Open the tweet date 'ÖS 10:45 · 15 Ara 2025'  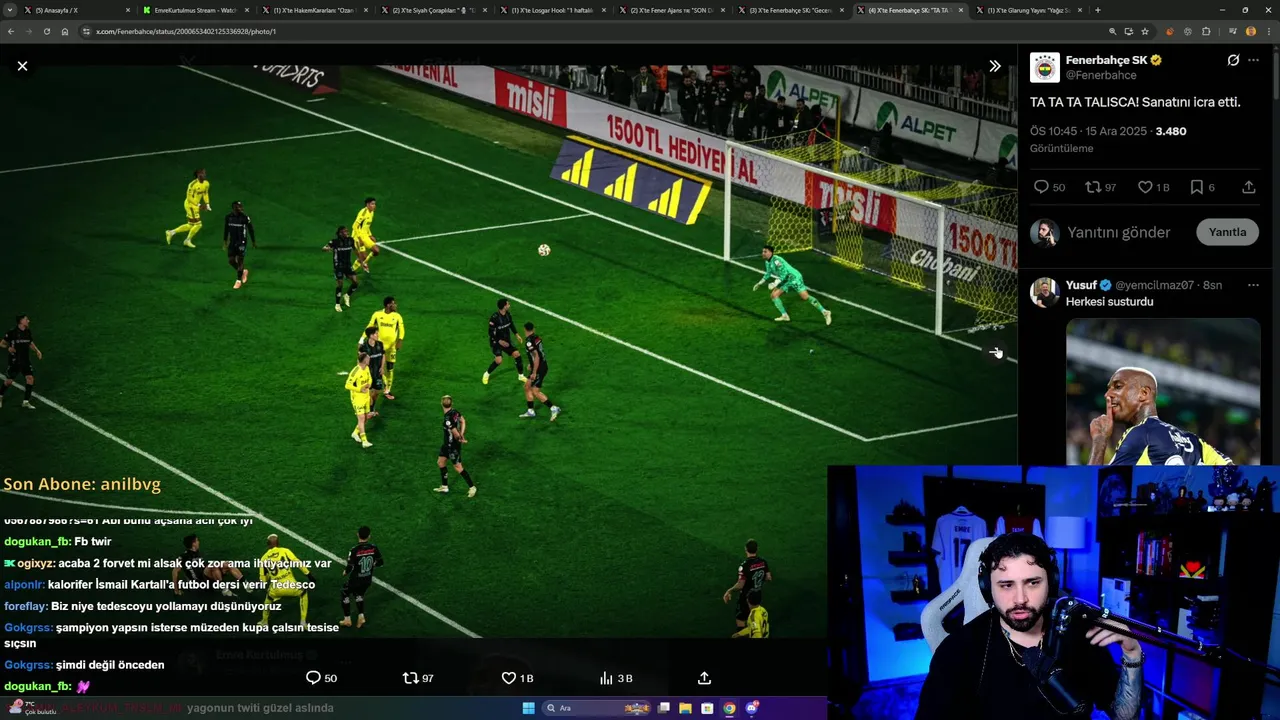click(x=1089, y=131)
